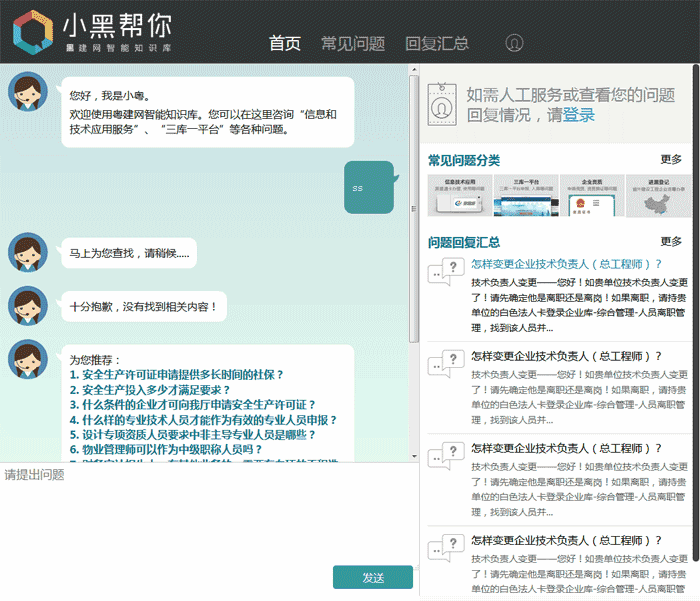The image size is (700, 601).
Task: Click the 小黑帮你 hexagon logo
Action: (x=33, y=32)
